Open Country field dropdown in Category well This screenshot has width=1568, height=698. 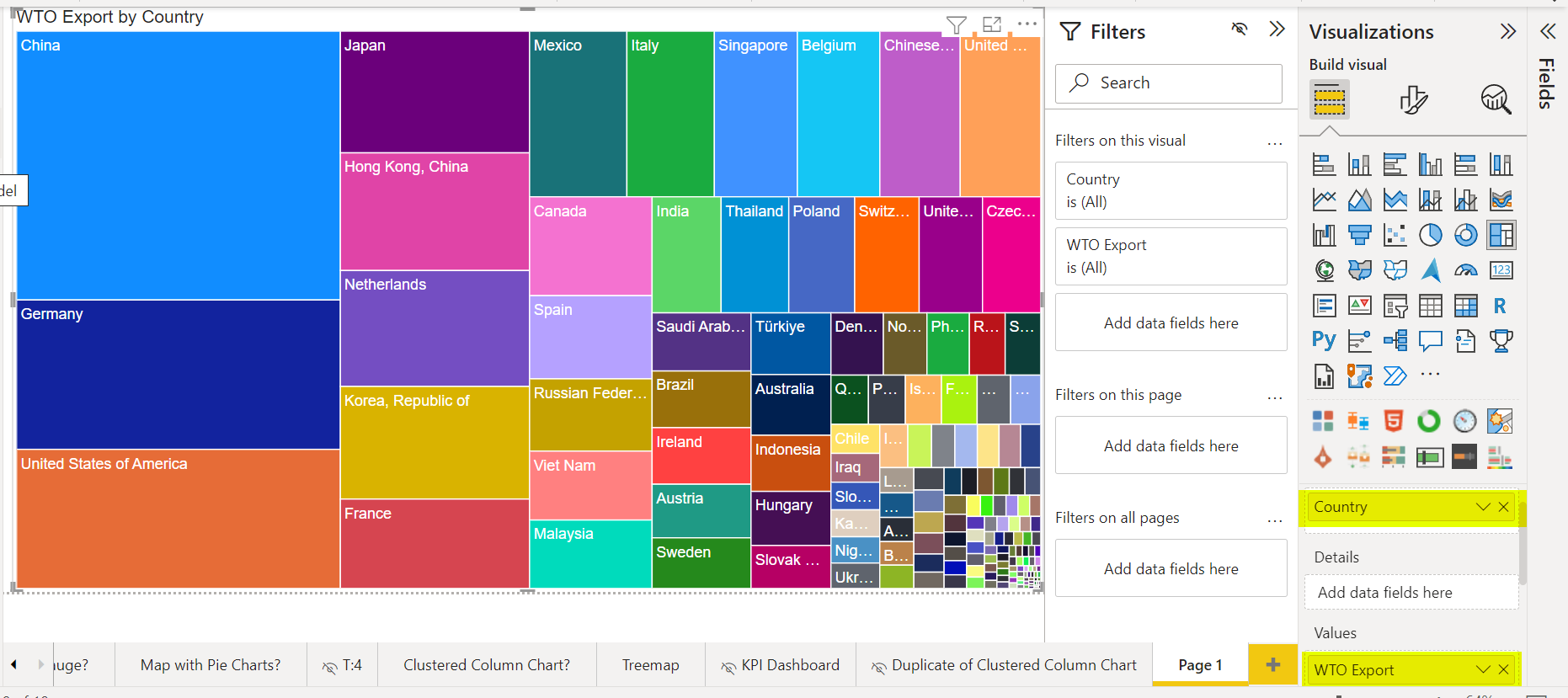coord(1483,506)
